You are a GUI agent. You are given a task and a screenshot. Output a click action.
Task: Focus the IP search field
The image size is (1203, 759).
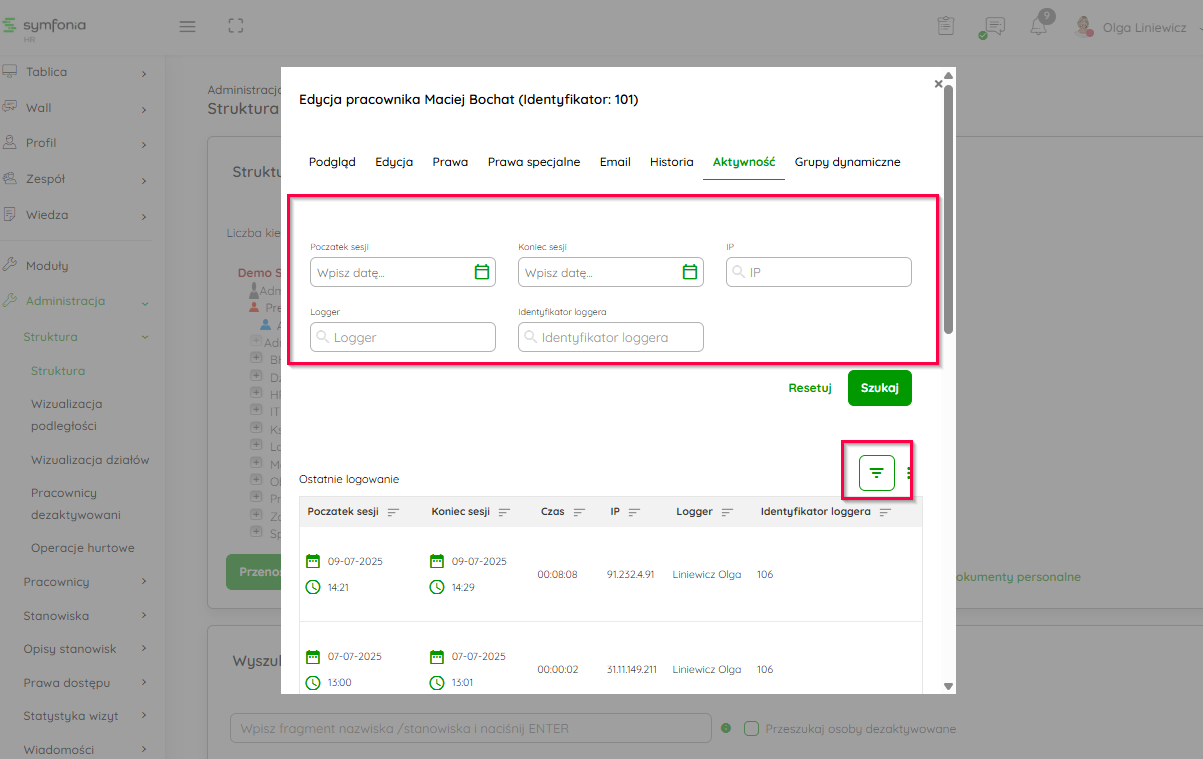point(827,272)
